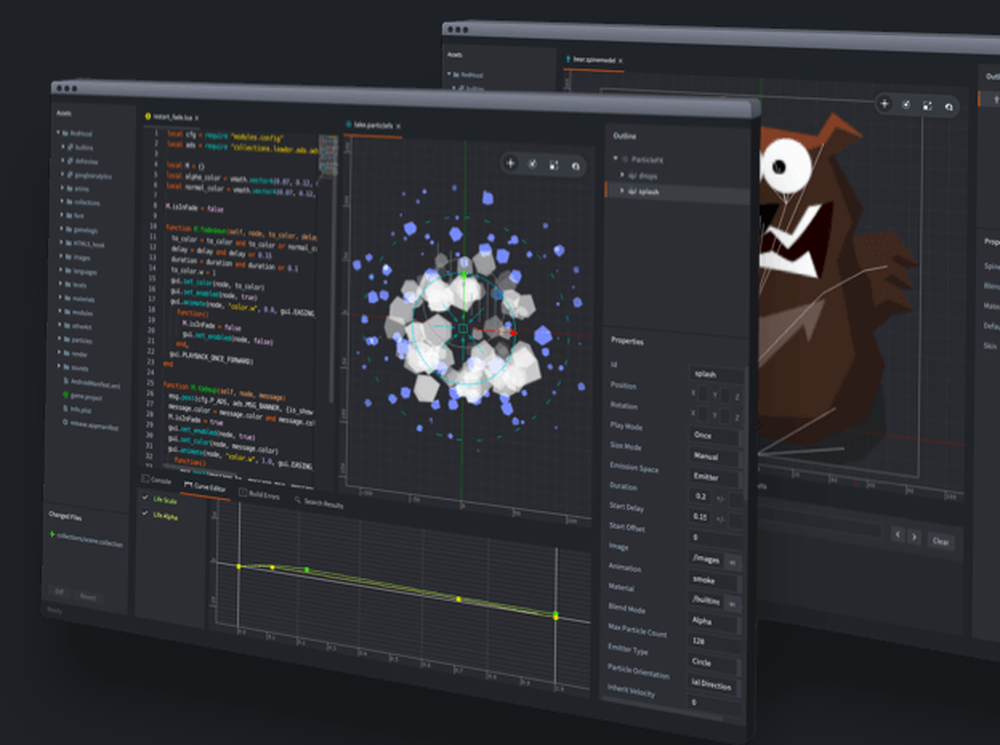Click the next arrow button in the back window
The image size is (1000, 745).
tap(914, 537)
